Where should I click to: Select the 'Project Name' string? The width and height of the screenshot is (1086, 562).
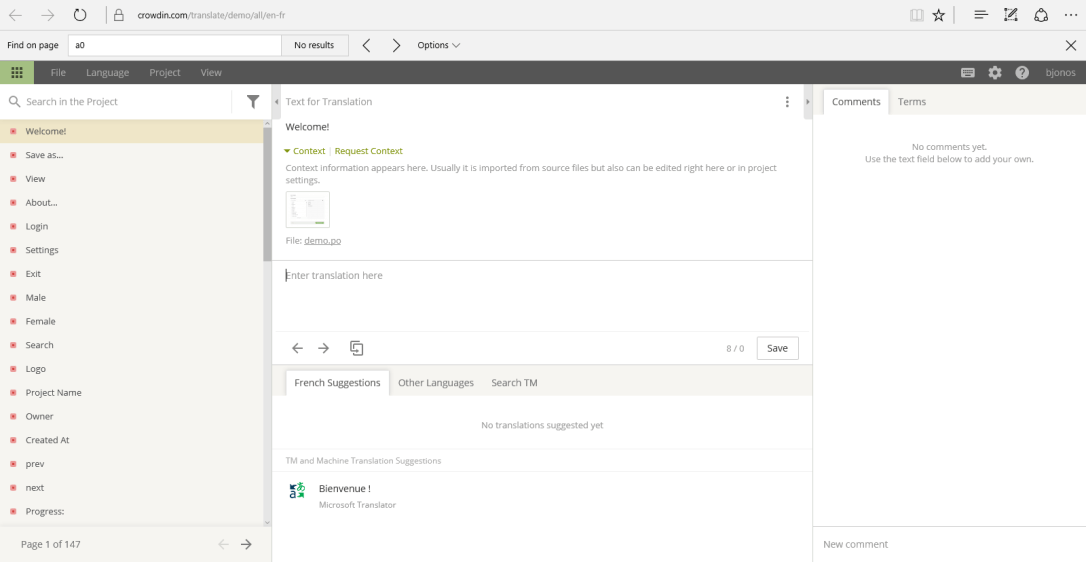(132, 392)
